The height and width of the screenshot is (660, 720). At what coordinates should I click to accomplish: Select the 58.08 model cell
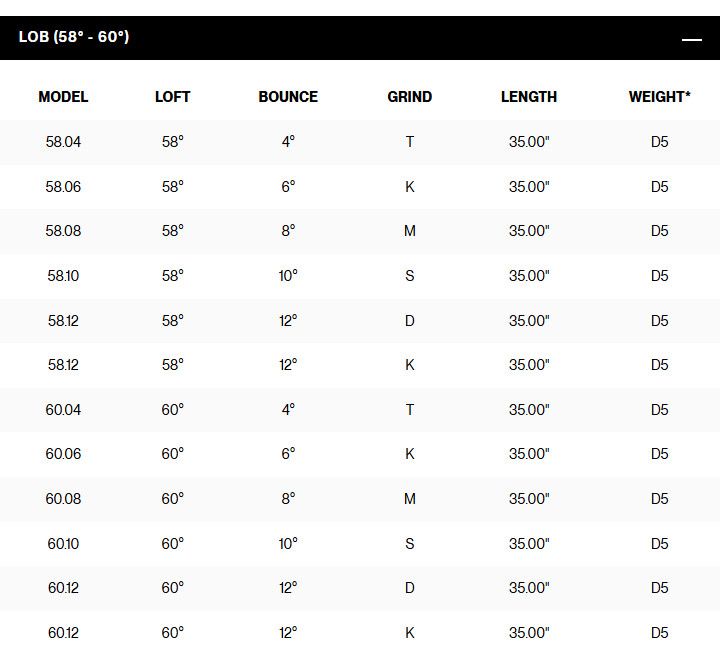[63, 231]
